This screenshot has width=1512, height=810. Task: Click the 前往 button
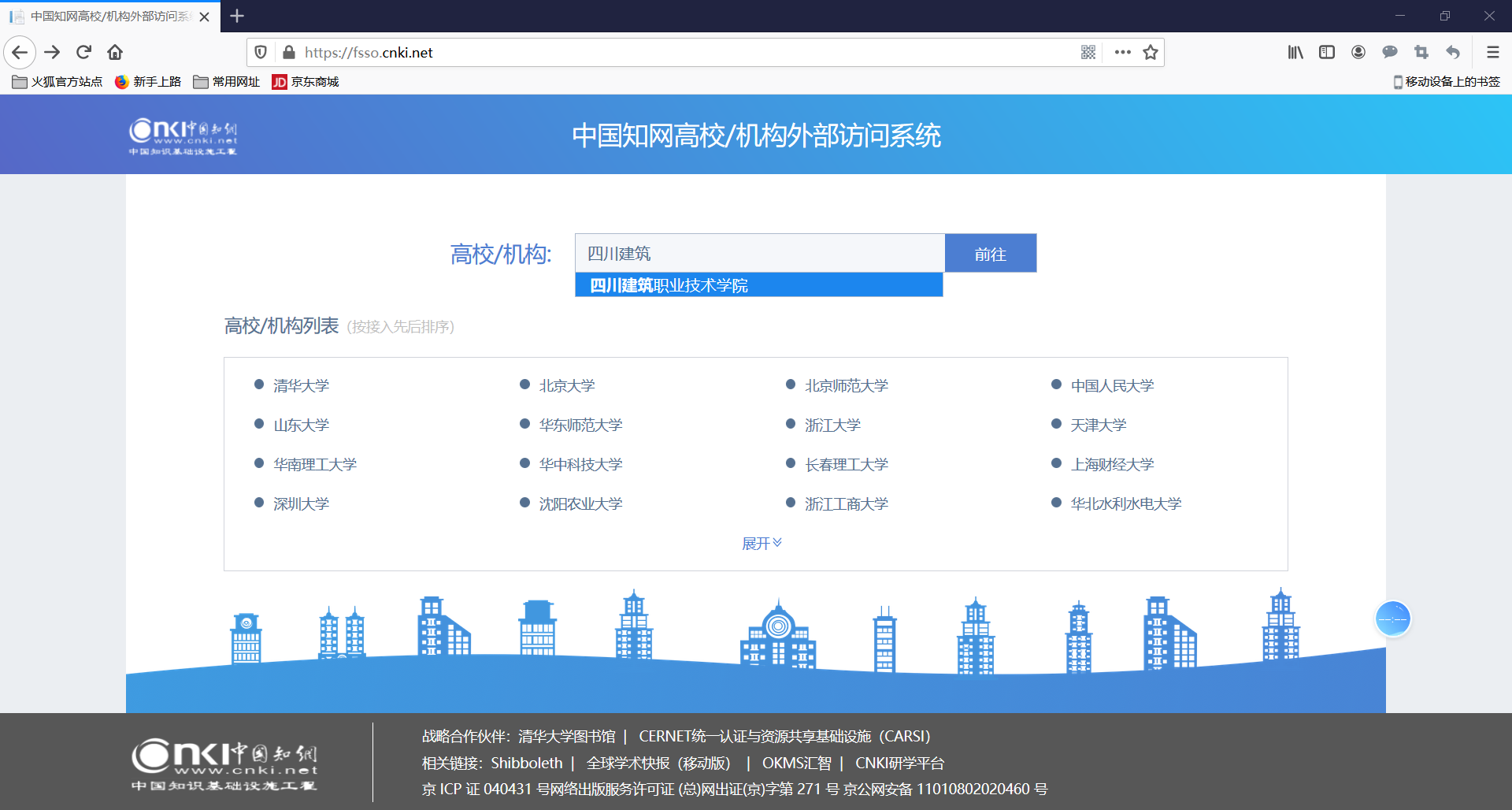coord(991,253)
